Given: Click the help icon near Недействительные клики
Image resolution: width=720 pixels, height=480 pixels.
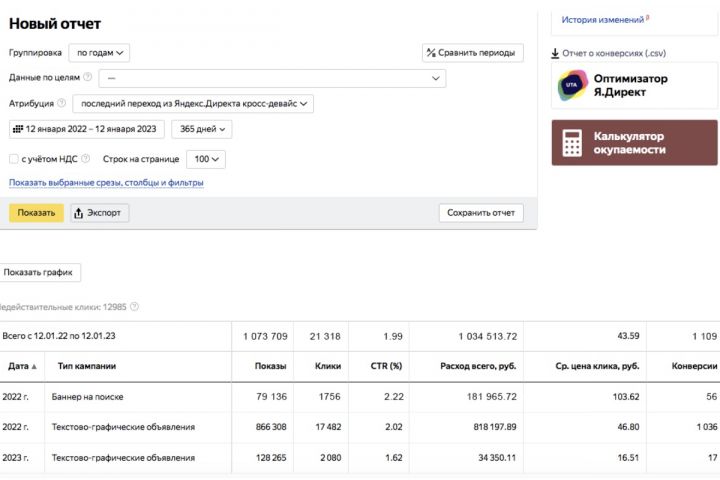Looking at the screenshot, I should [x=134, y=307].
